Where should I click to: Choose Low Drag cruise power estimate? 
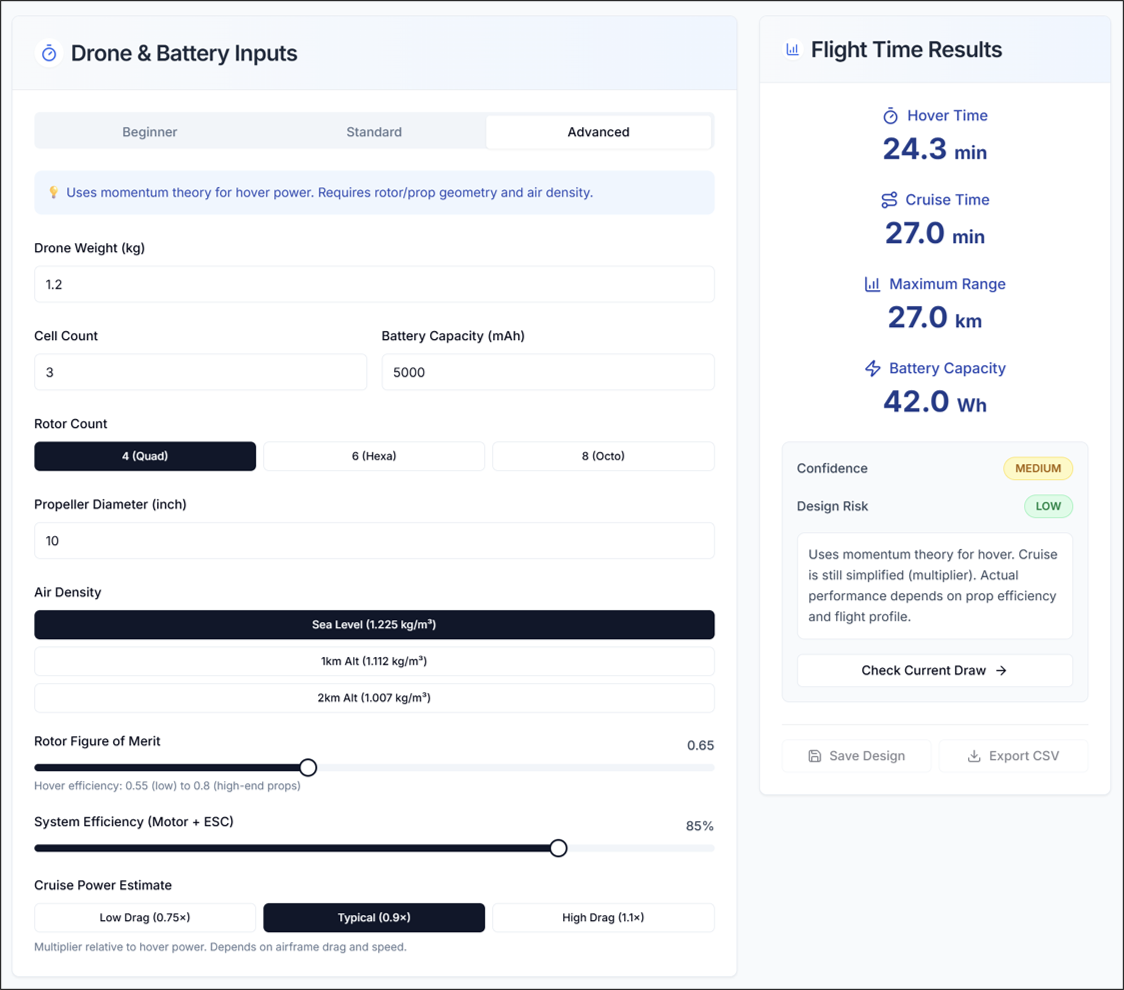[x=144, y=917]
